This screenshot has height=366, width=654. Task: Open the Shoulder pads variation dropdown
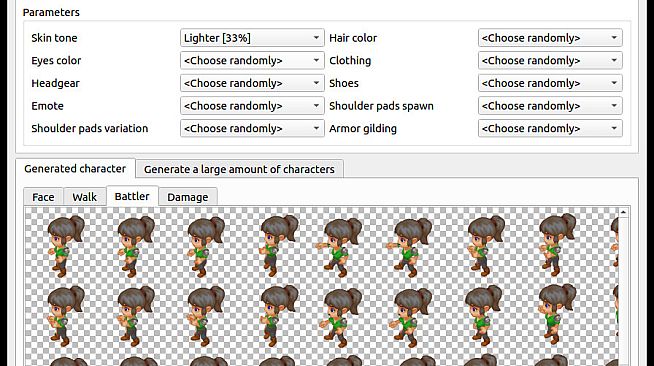point(252,128)
